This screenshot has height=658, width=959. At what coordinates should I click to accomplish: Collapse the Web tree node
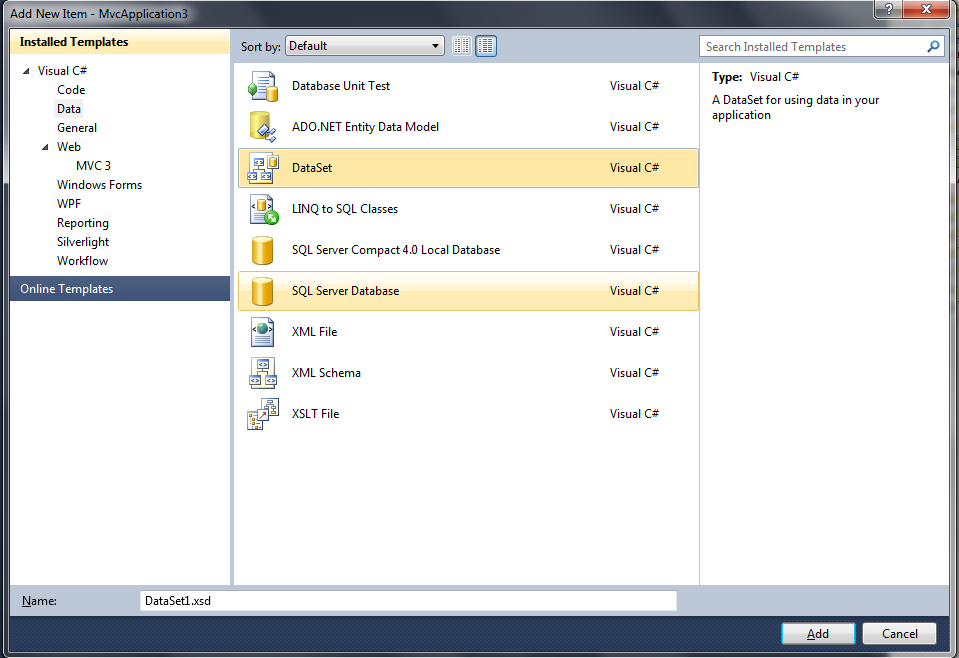pyautogui.click(x=45, y=147)
